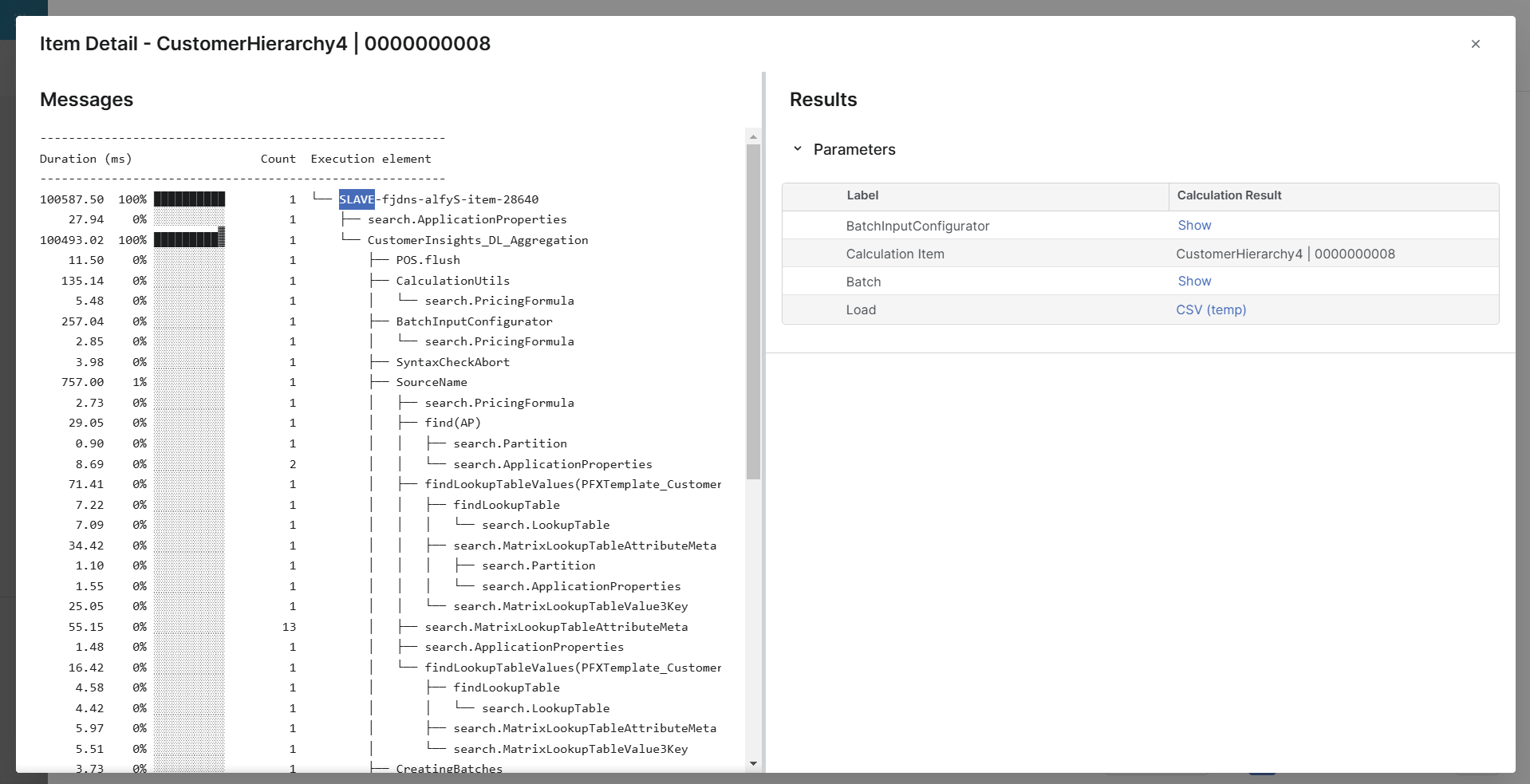Image resolution: width=1530 pixels, height=784 pixels.
Task: Click the Label column header
Action: pyautogui.click(x=862, y=195)
